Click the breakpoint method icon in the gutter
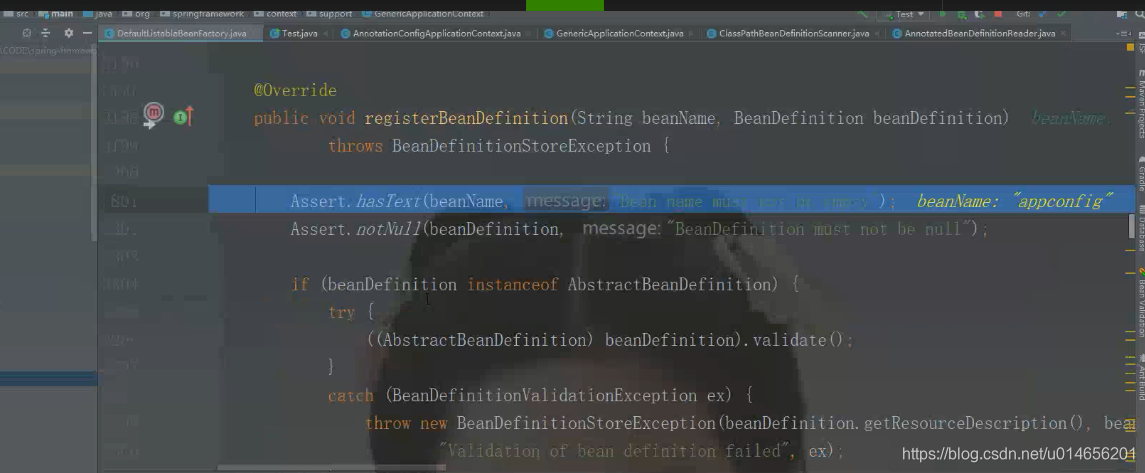This screenshot has height=473, width=1145. (x=153, y=113)
